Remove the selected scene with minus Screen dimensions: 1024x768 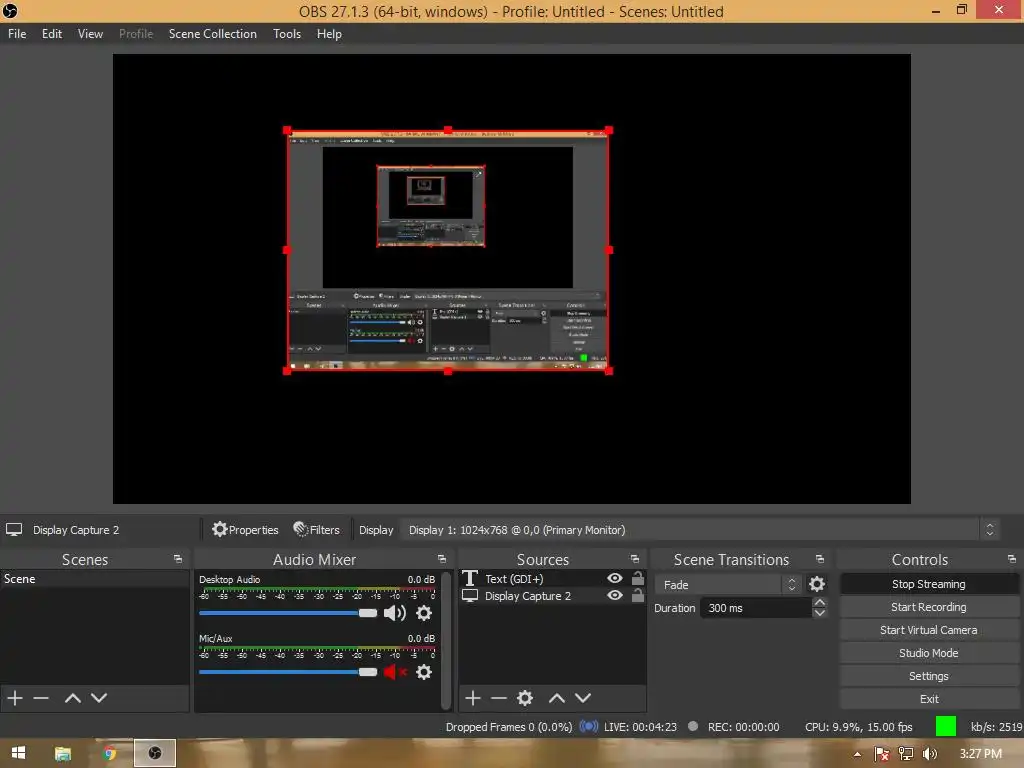coord(41,698)
